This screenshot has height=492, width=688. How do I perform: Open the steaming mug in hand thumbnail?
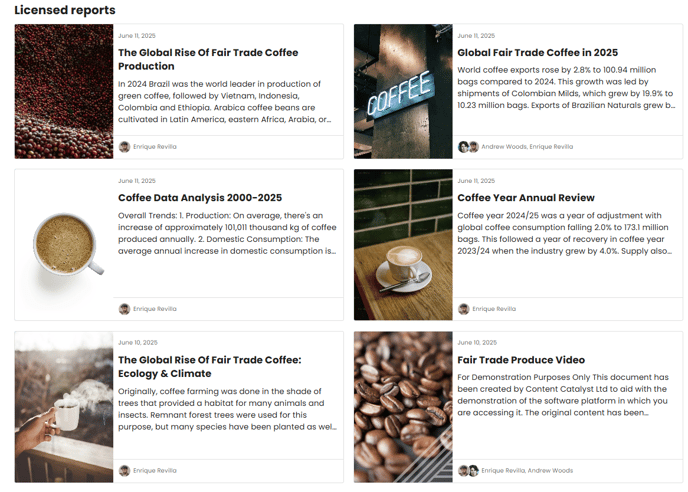64,407
